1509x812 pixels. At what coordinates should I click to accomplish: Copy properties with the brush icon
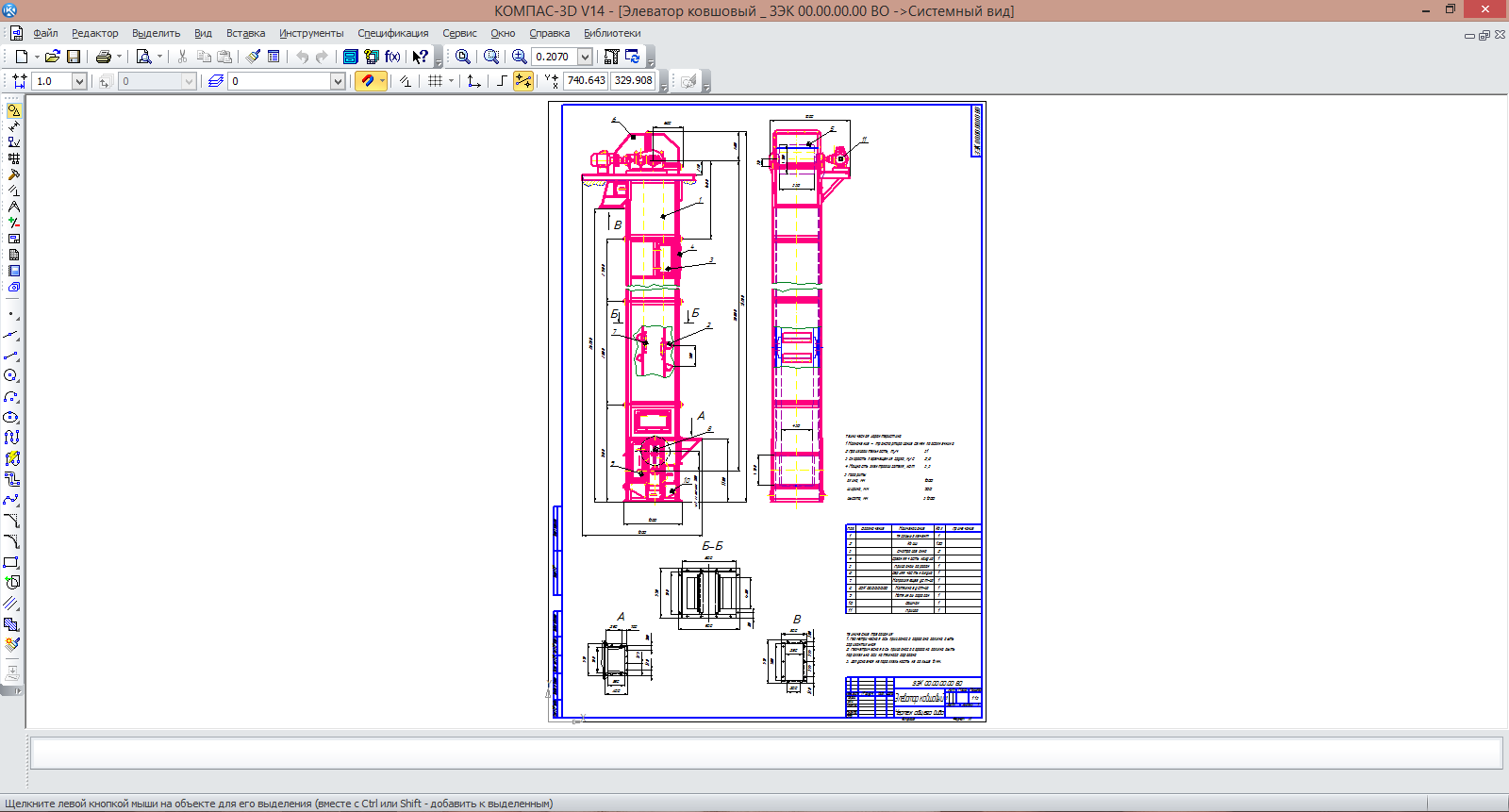point(253,57)
